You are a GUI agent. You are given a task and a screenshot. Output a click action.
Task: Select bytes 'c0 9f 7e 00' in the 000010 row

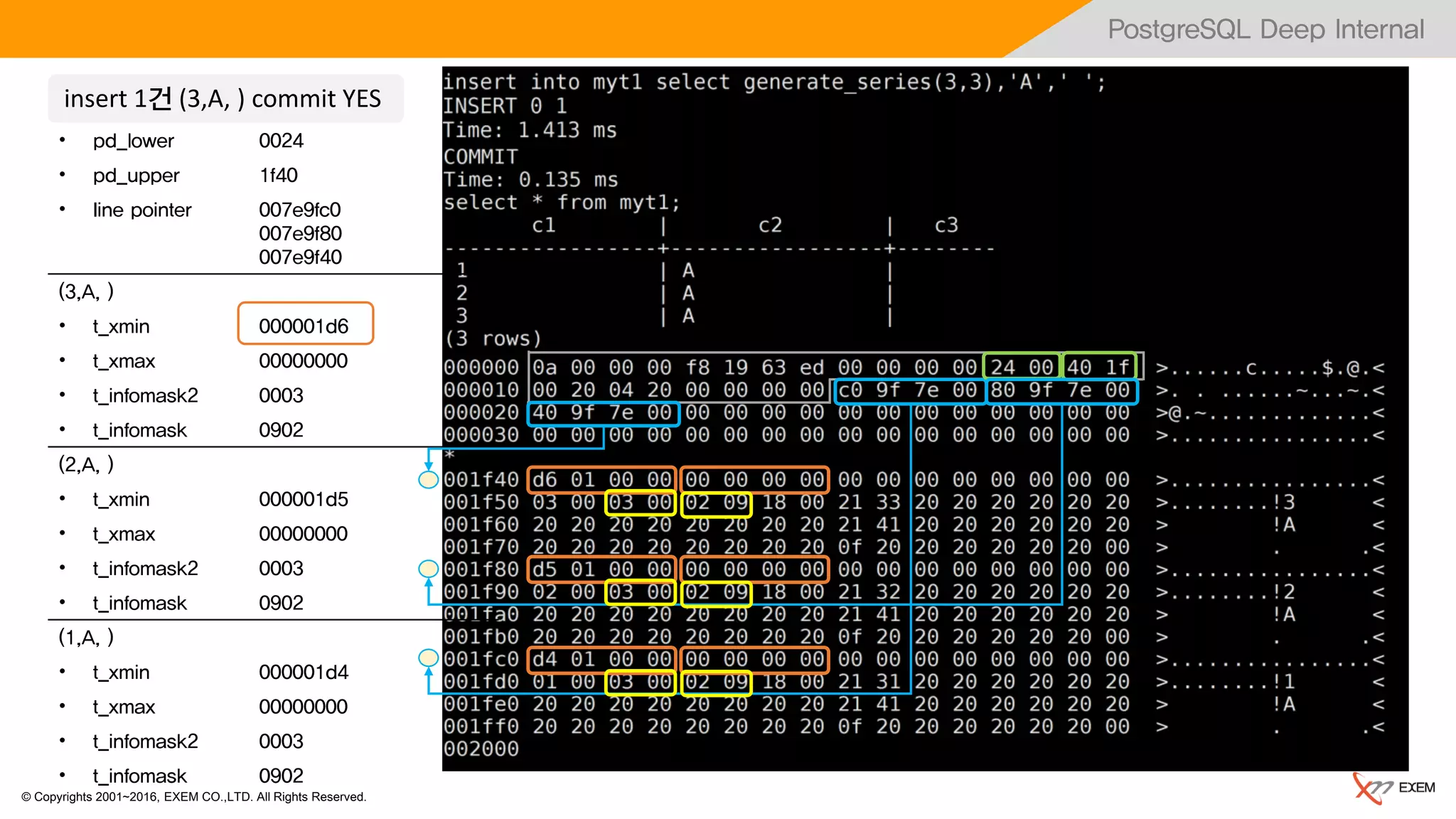909,390
